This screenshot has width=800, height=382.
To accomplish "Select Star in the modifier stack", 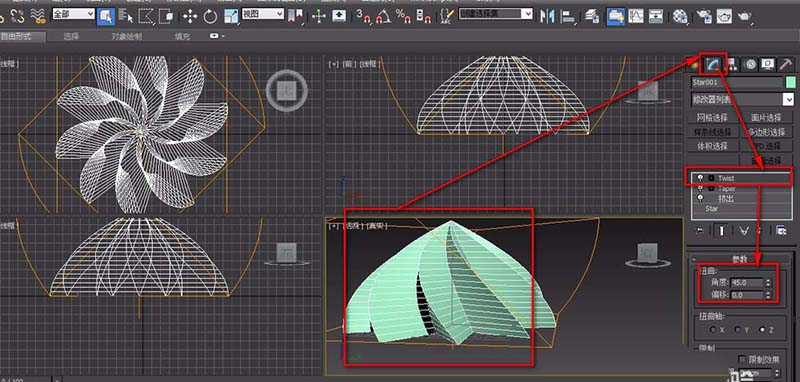I will click(711, 209).
